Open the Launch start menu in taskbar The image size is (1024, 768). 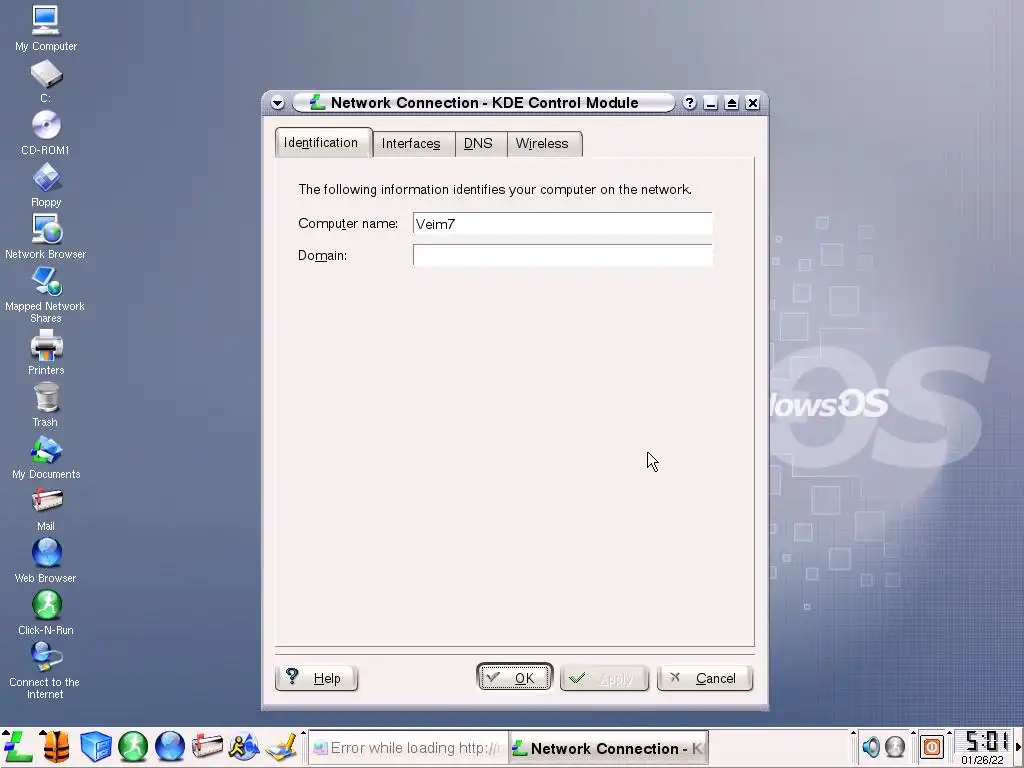18,747
